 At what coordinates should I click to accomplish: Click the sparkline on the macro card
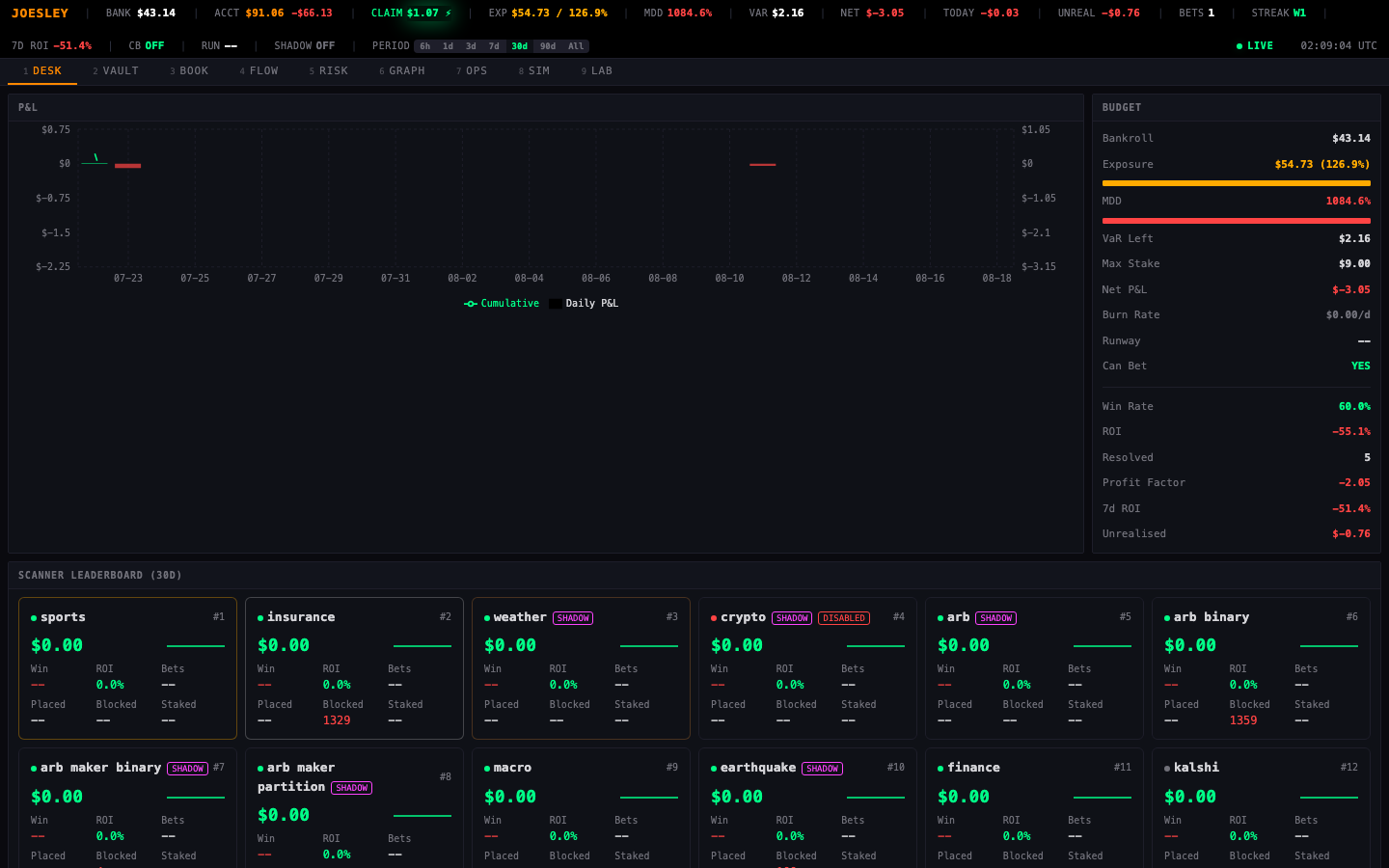click(649, 798)
